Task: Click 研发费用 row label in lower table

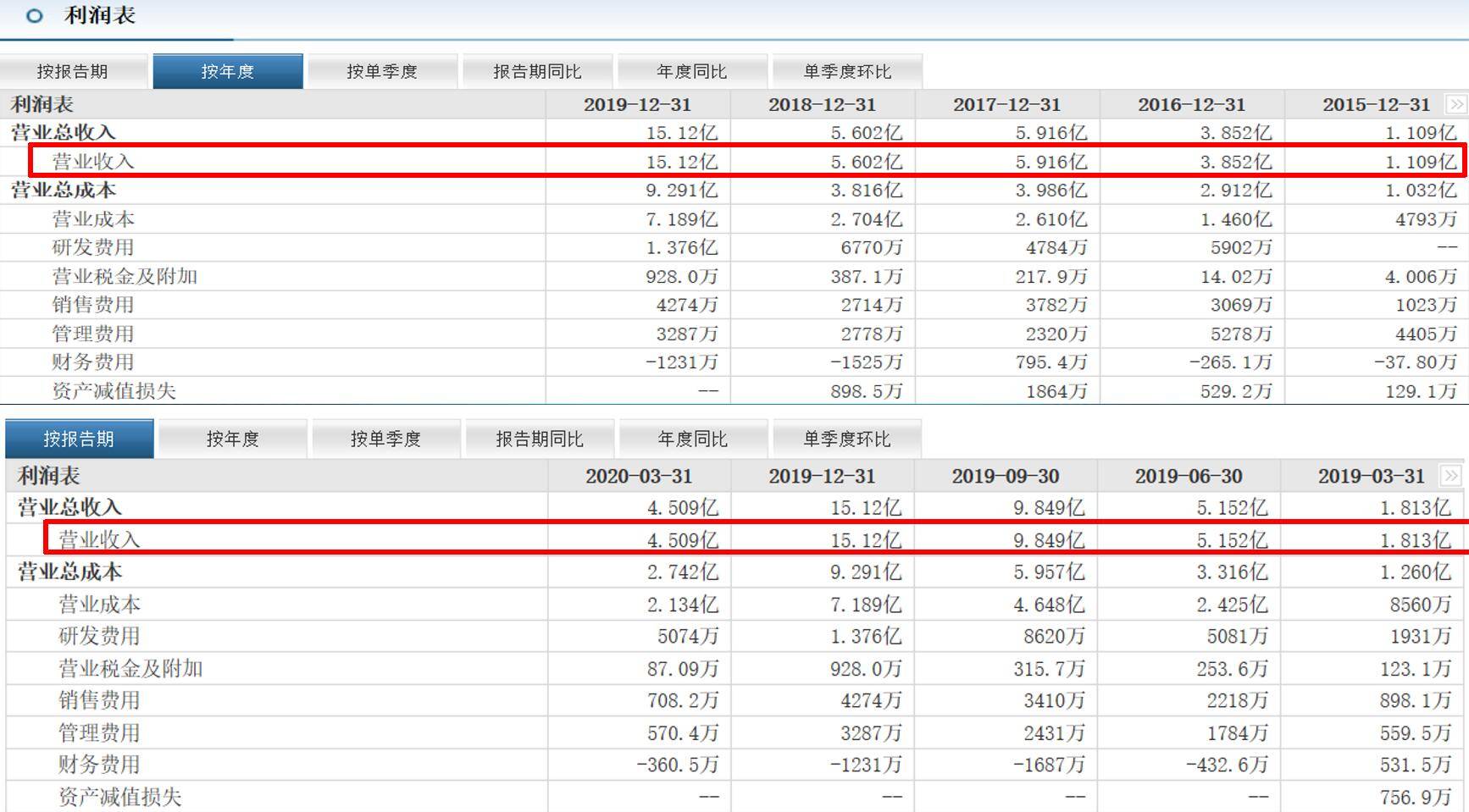Action: [x=99, y=636]
